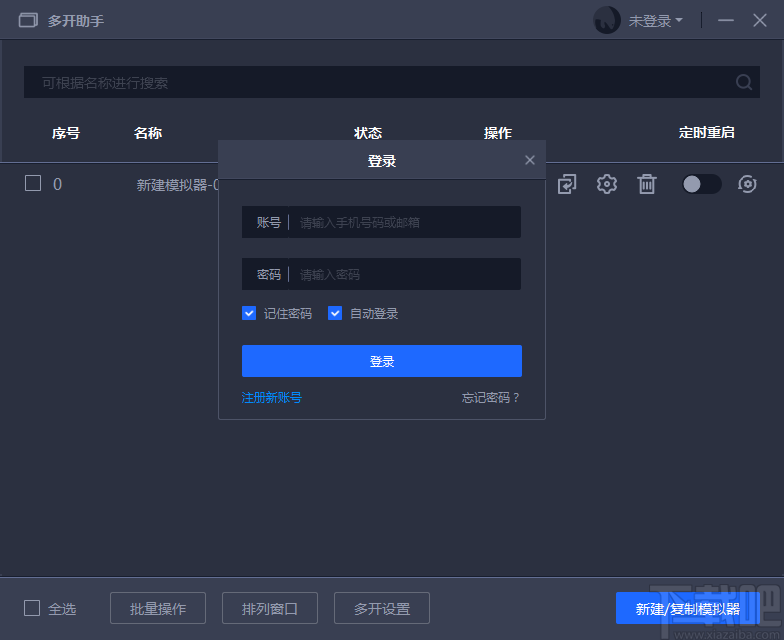Uncheck the 自动登录 checkbox
Screen dimensions: 784x640
[335, 314]
